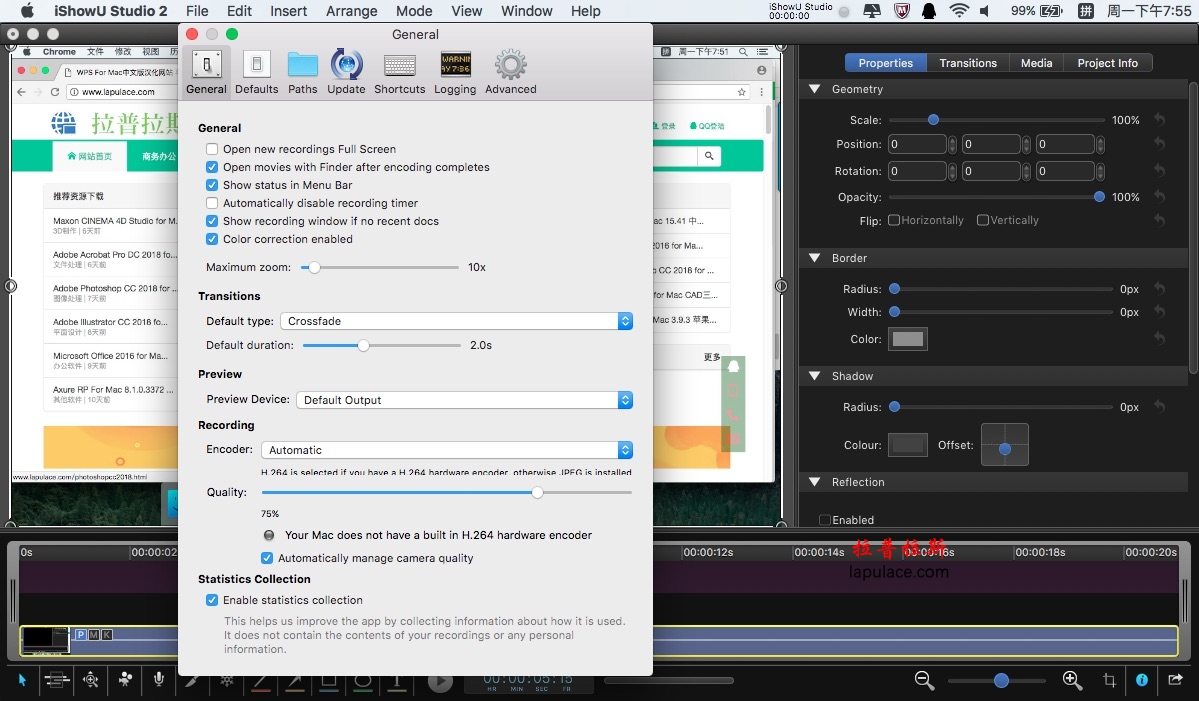Click the Quality slider track
The width and height of the screenshot is (1199, 701).
(447, 492)
